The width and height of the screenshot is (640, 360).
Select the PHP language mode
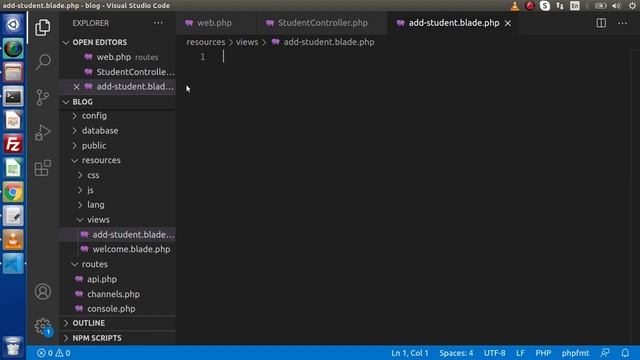(543, 353)
